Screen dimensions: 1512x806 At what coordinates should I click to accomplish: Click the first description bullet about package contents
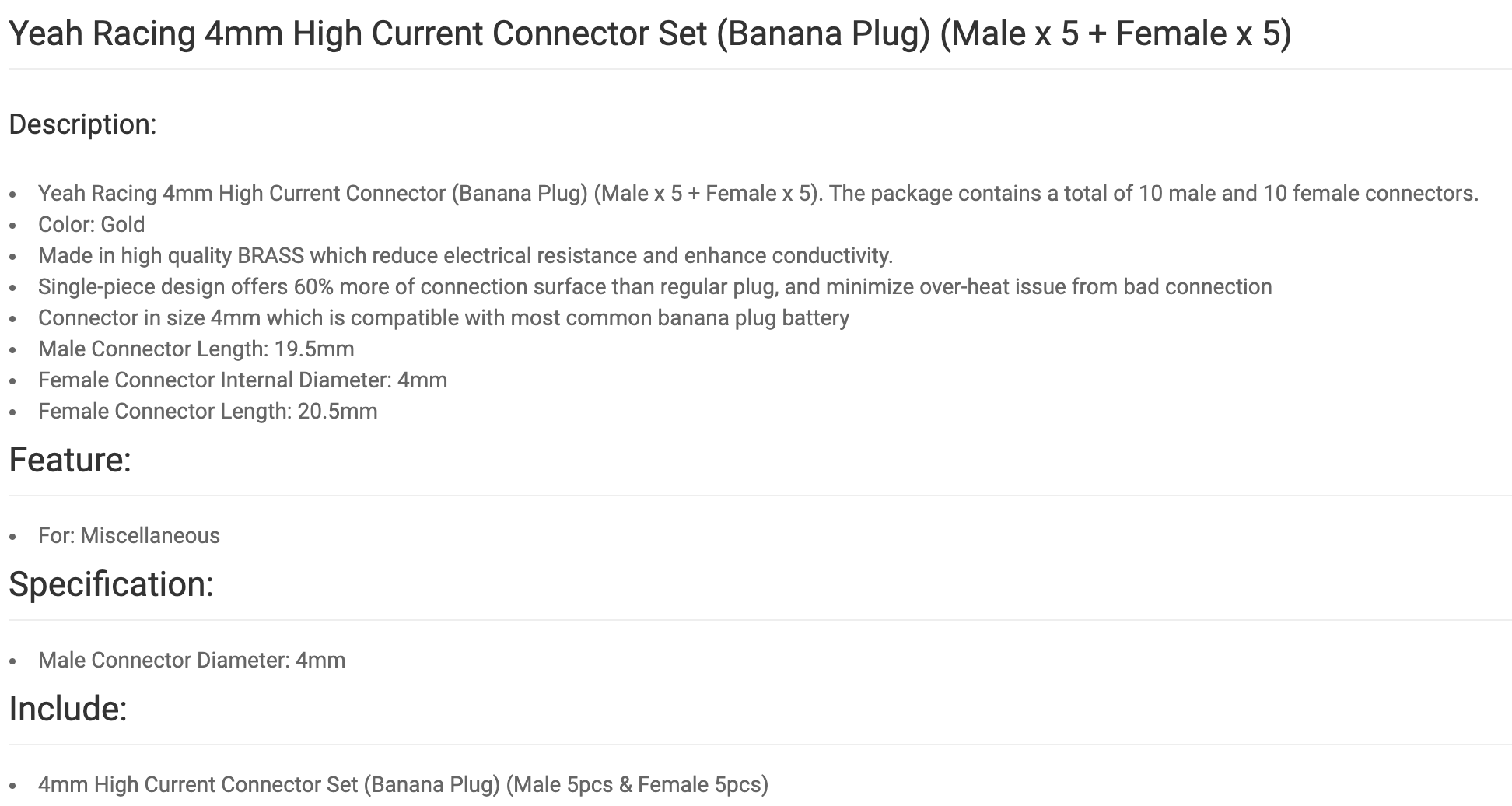tap(758, 193)
